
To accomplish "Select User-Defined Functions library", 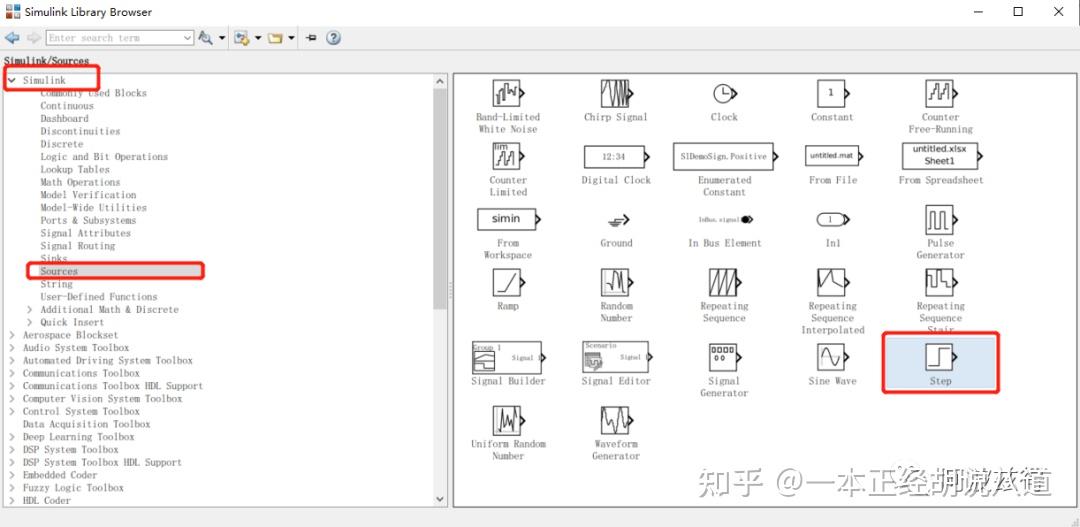I will [x=98, y=296].
